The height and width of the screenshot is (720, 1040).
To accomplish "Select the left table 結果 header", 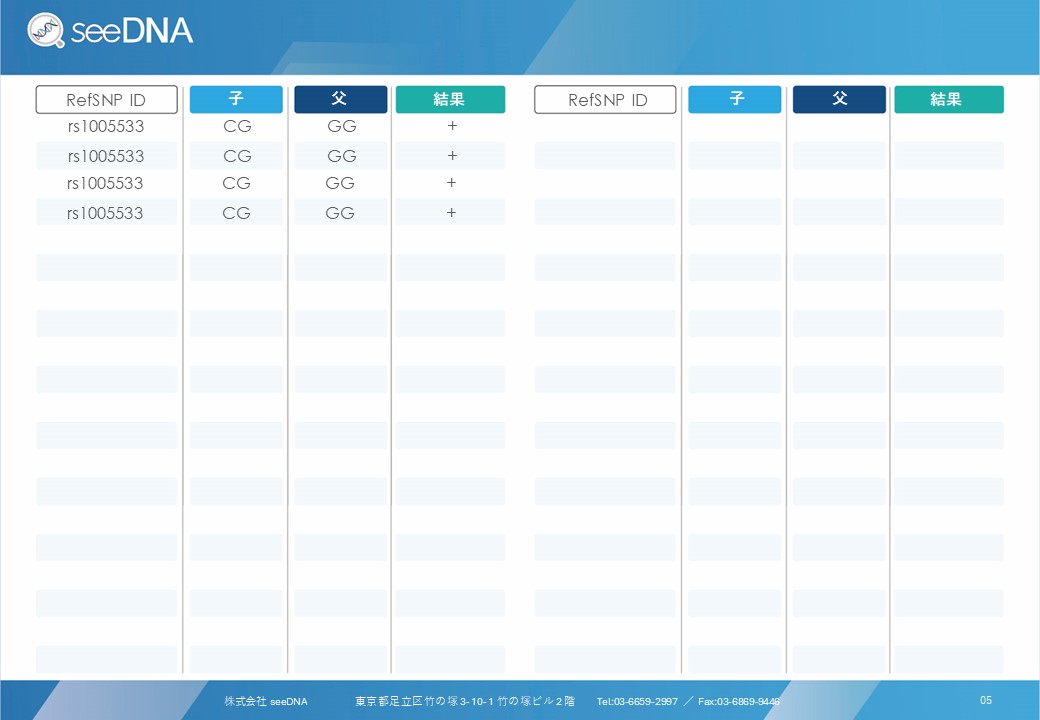I will [x=450, y=99].
